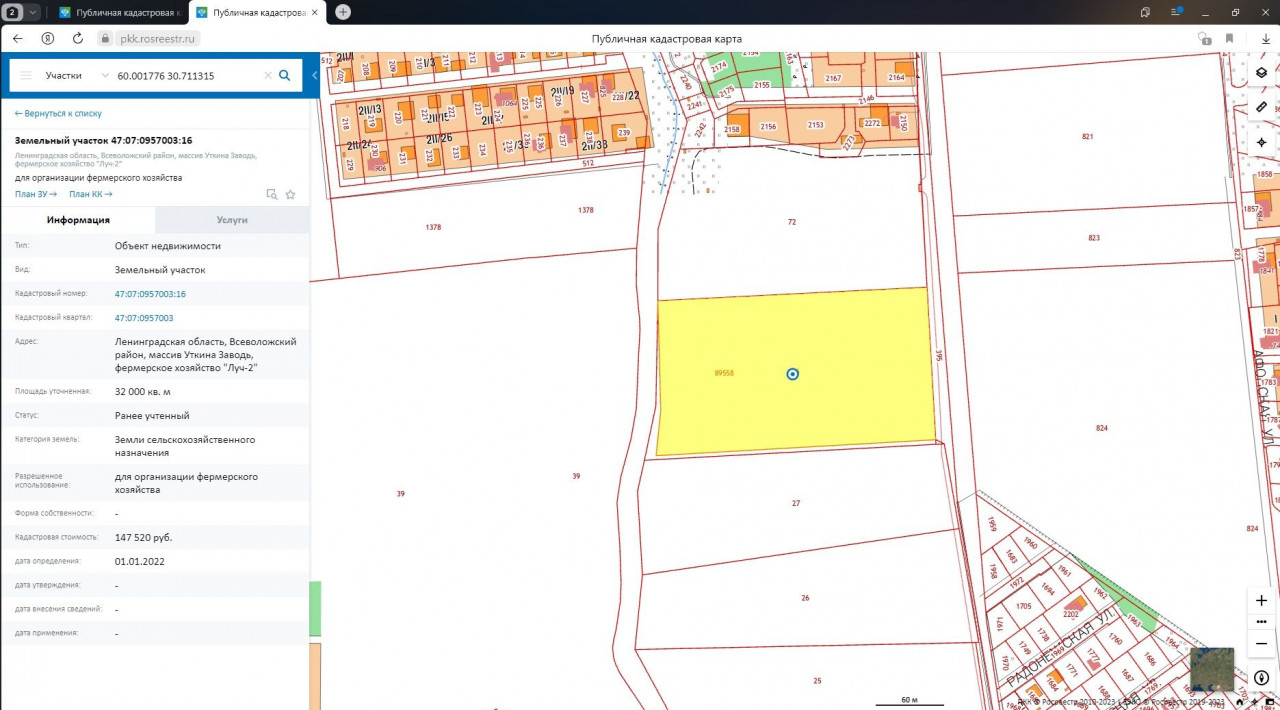Switch to the Услуги tab

232,220
